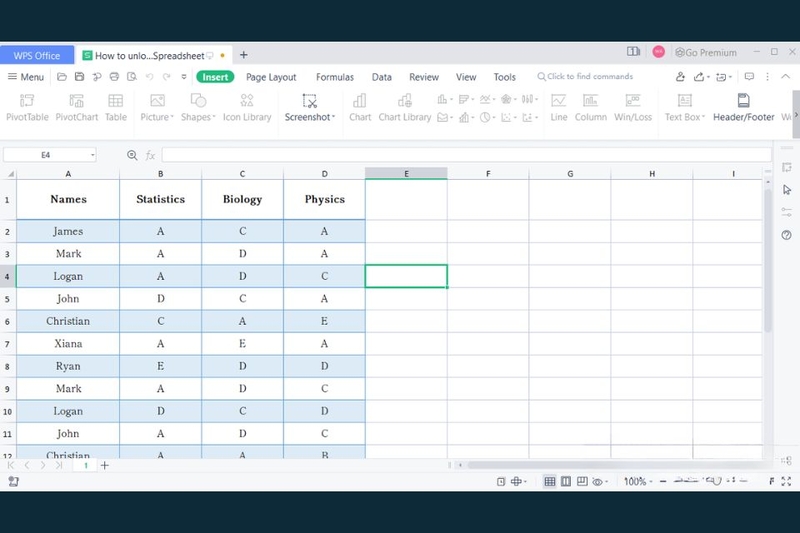Switch to Page Layout view in status bar

566,481
